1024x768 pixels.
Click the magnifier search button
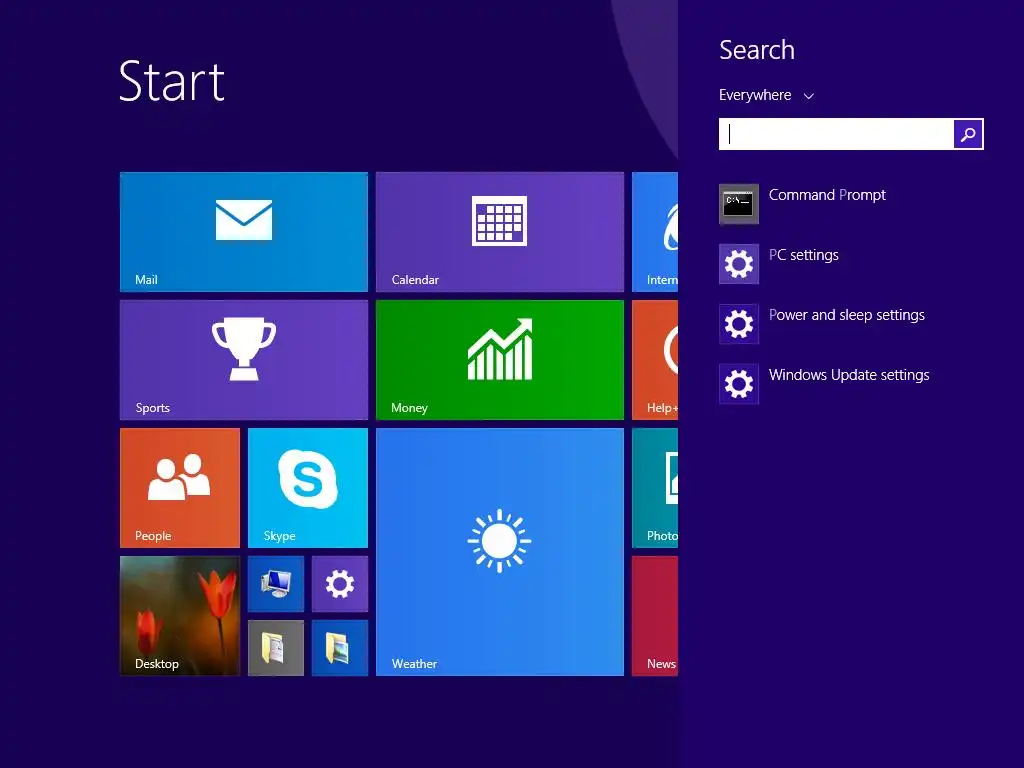tap(968, 134)
